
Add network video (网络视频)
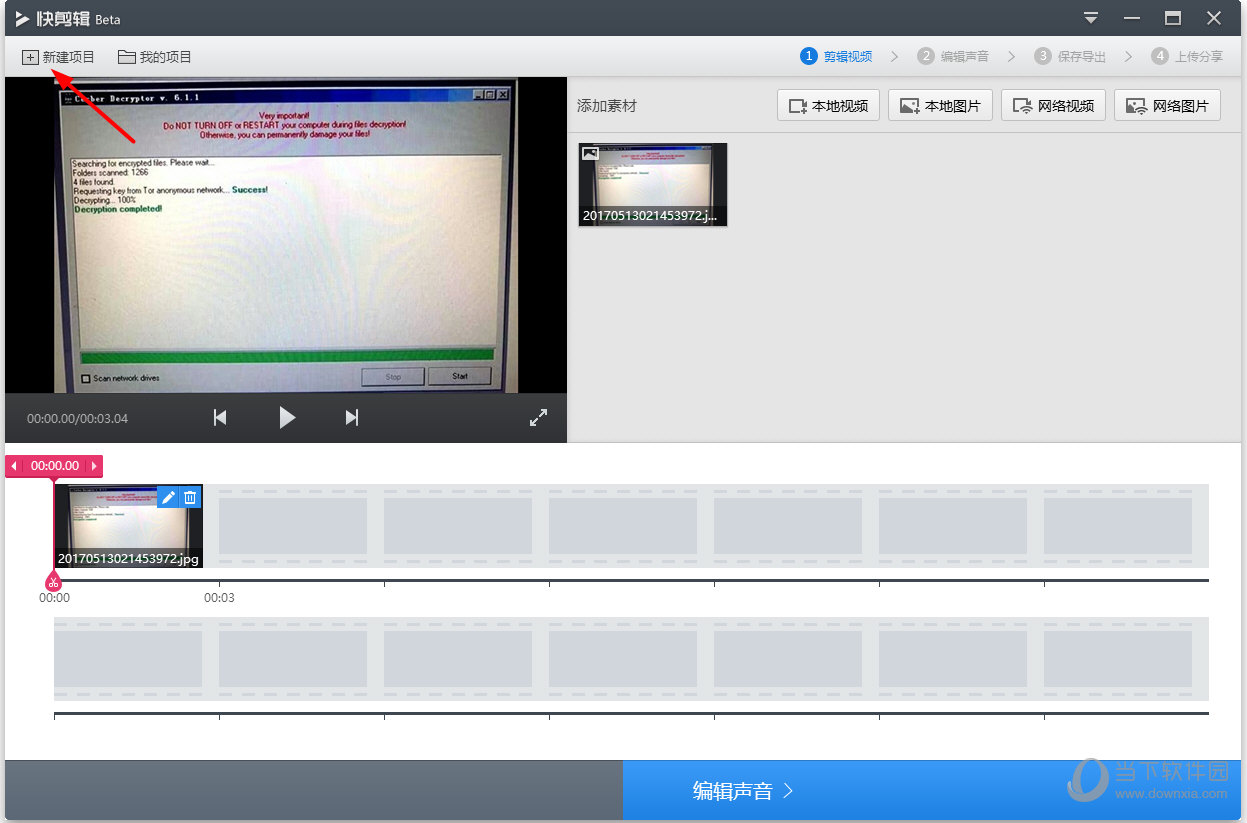tap(1053, 106)
